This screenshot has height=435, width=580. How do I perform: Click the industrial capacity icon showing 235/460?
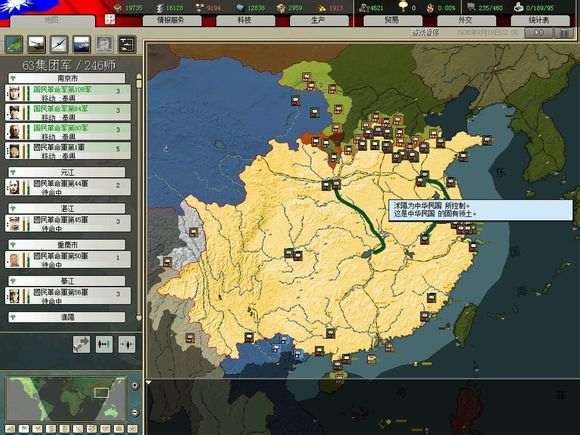(471, 7)
